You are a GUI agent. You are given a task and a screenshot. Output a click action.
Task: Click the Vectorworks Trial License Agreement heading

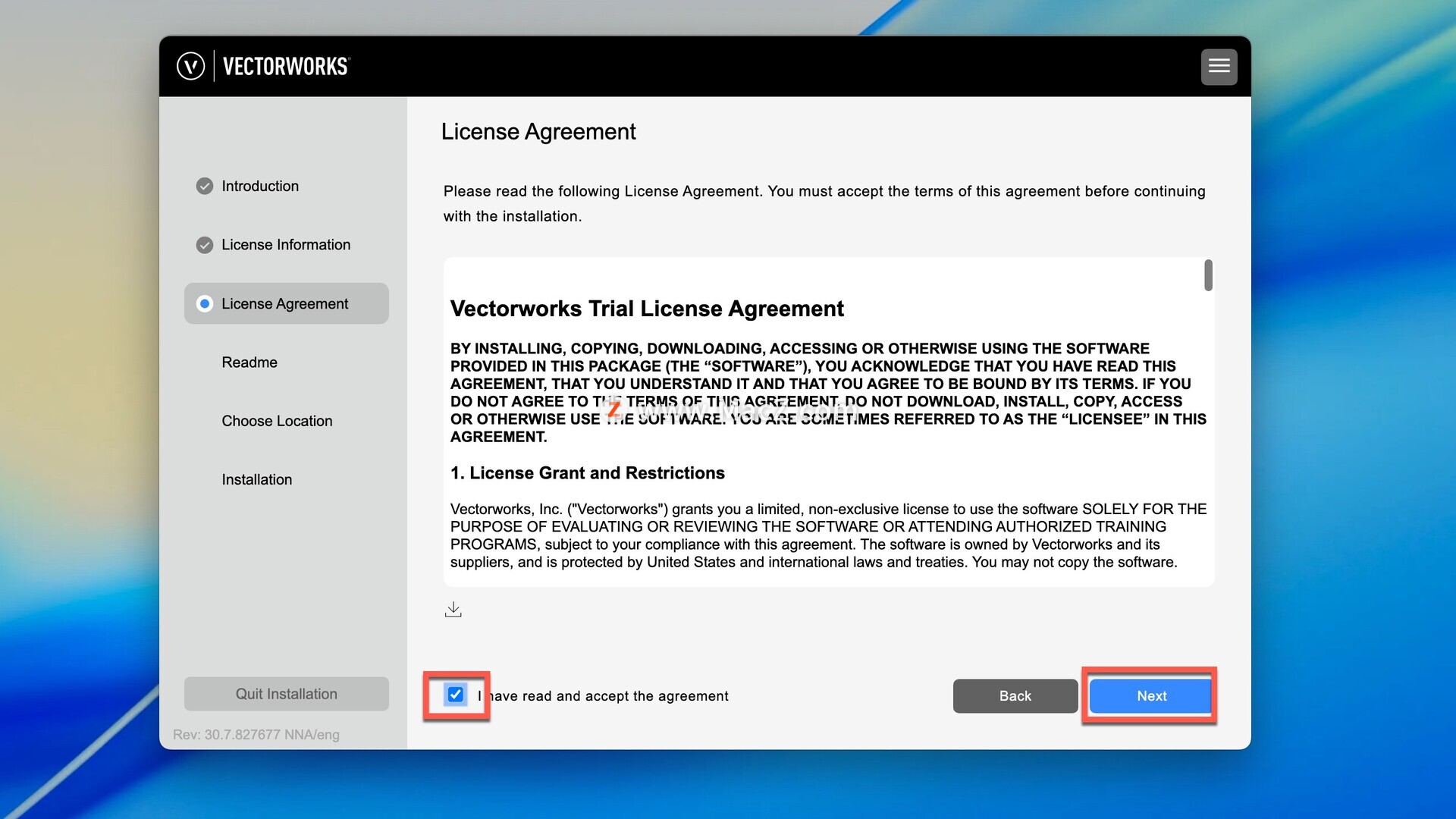[x=646, y=309]
